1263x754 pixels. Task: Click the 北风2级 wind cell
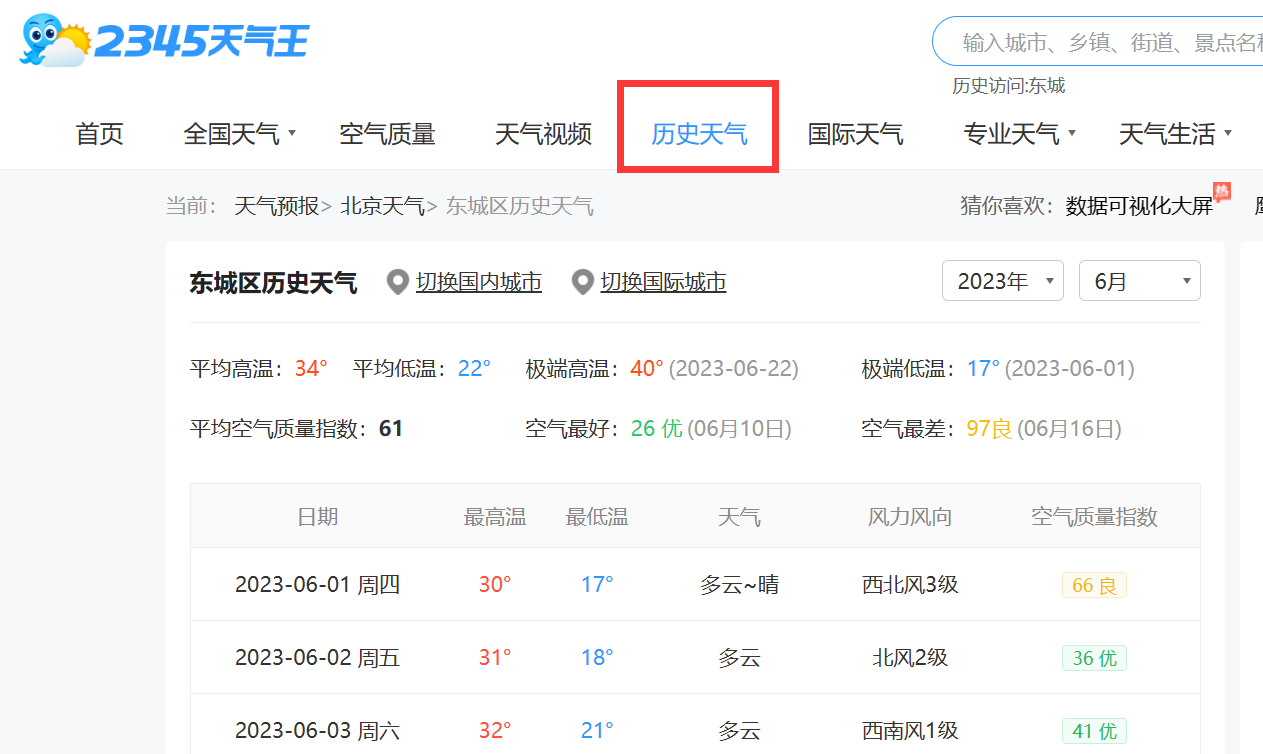click(x=910, y=658)
